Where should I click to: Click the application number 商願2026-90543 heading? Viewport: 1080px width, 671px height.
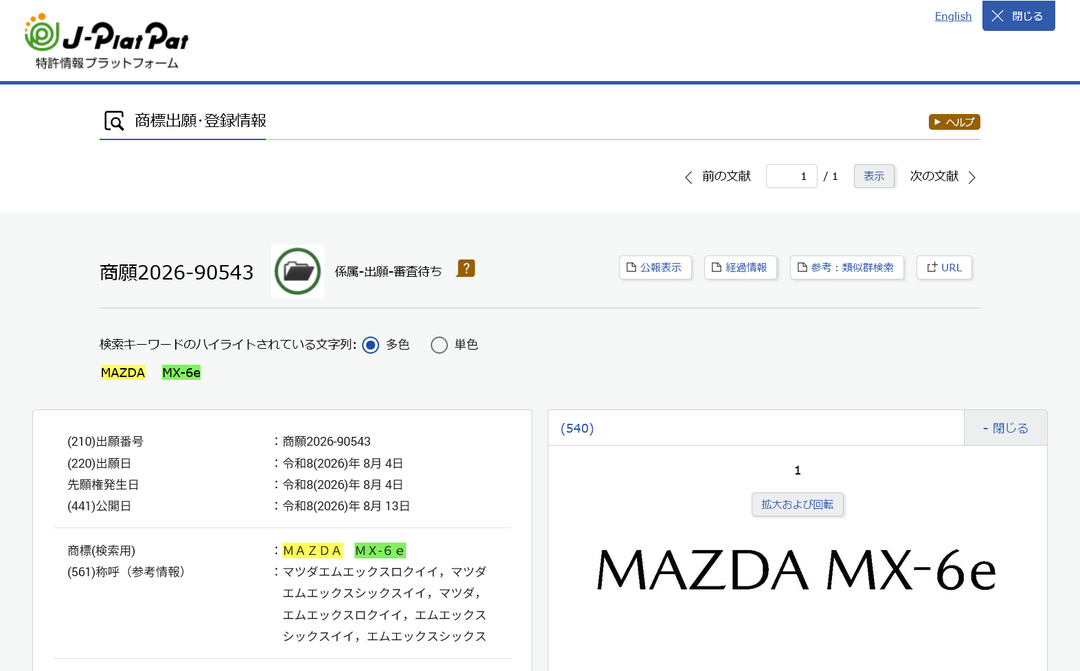click(176, 272)
